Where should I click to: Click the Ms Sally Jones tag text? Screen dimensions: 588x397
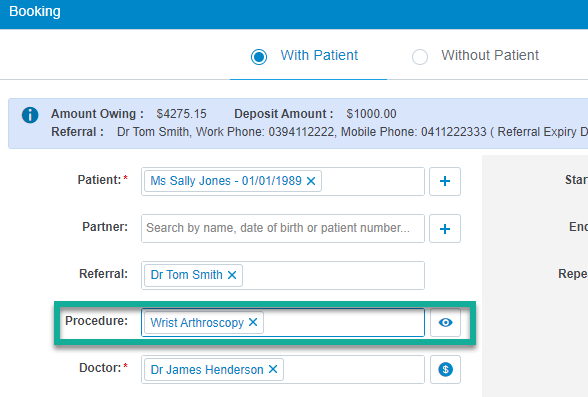point(226,181)
